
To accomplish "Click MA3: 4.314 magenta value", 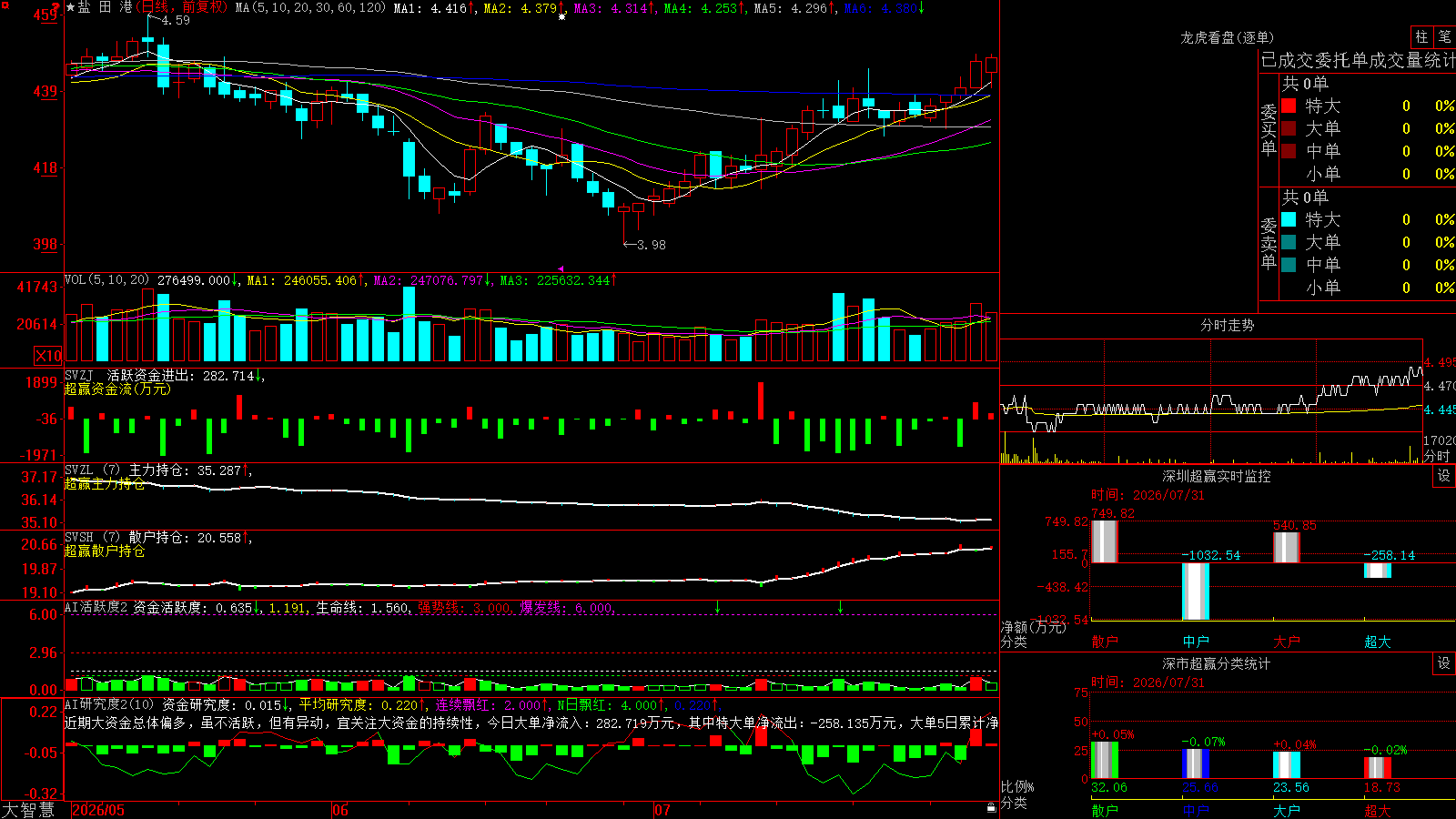I will tap(614, 7).
